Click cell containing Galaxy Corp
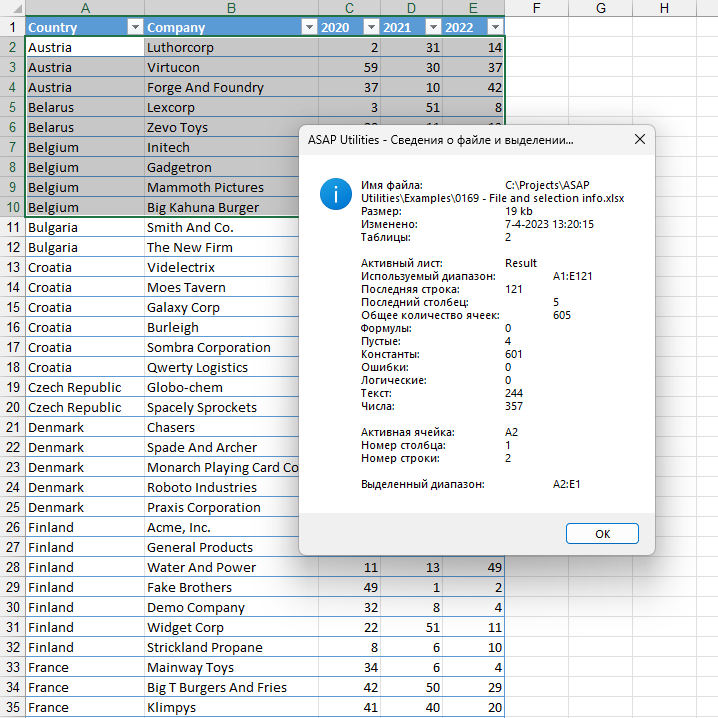The image size is (718, 718). point(222,307)
